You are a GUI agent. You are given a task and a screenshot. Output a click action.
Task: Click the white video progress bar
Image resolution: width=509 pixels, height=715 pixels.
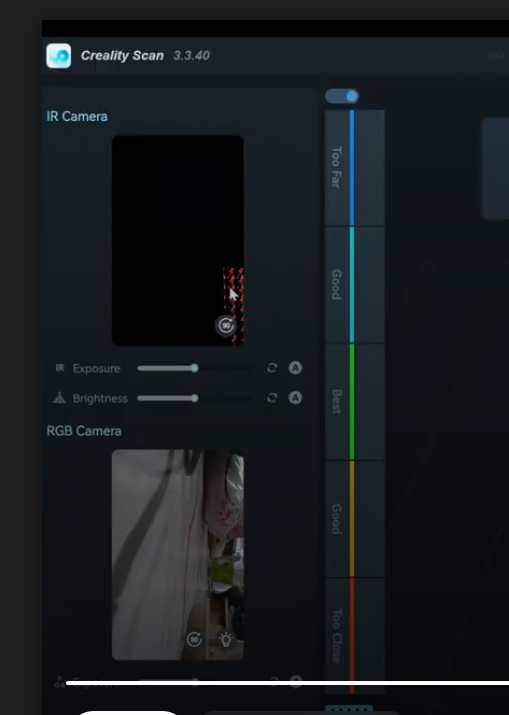pos(287,683)
